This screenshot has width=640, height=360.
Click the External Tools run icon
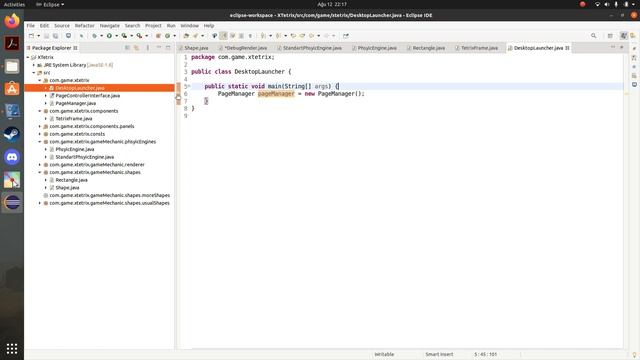click(139, 36)
